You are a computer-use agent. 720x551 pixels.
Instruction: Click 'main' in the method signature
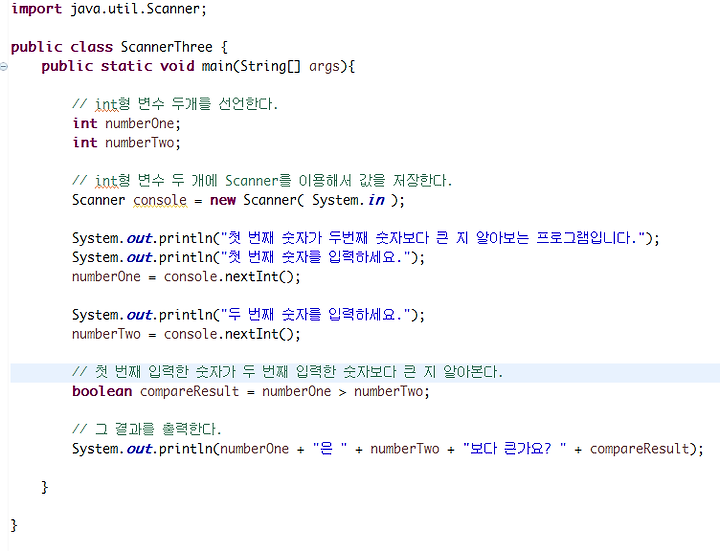217,66
